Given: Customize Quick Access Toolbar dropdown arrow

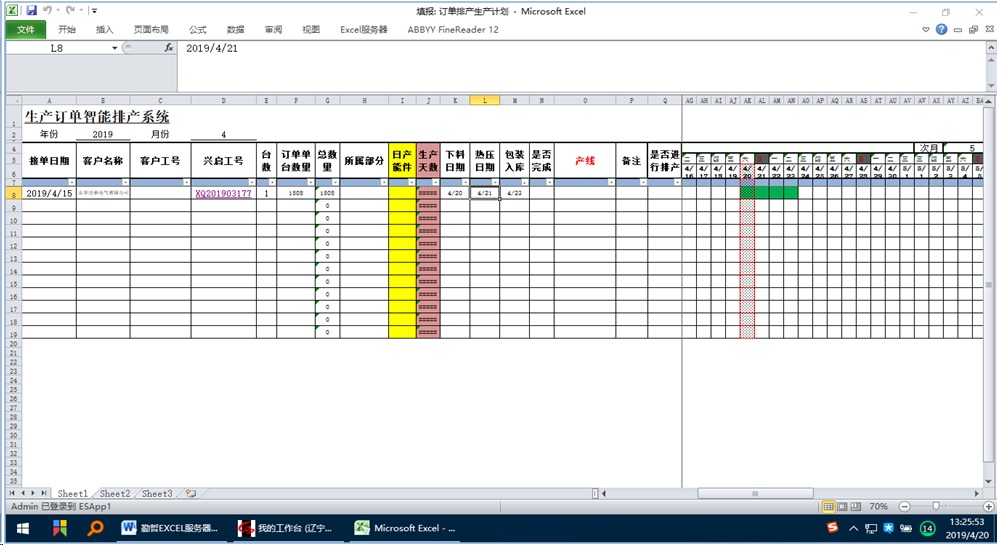Looking at the screenshot, I should point(94,11).
